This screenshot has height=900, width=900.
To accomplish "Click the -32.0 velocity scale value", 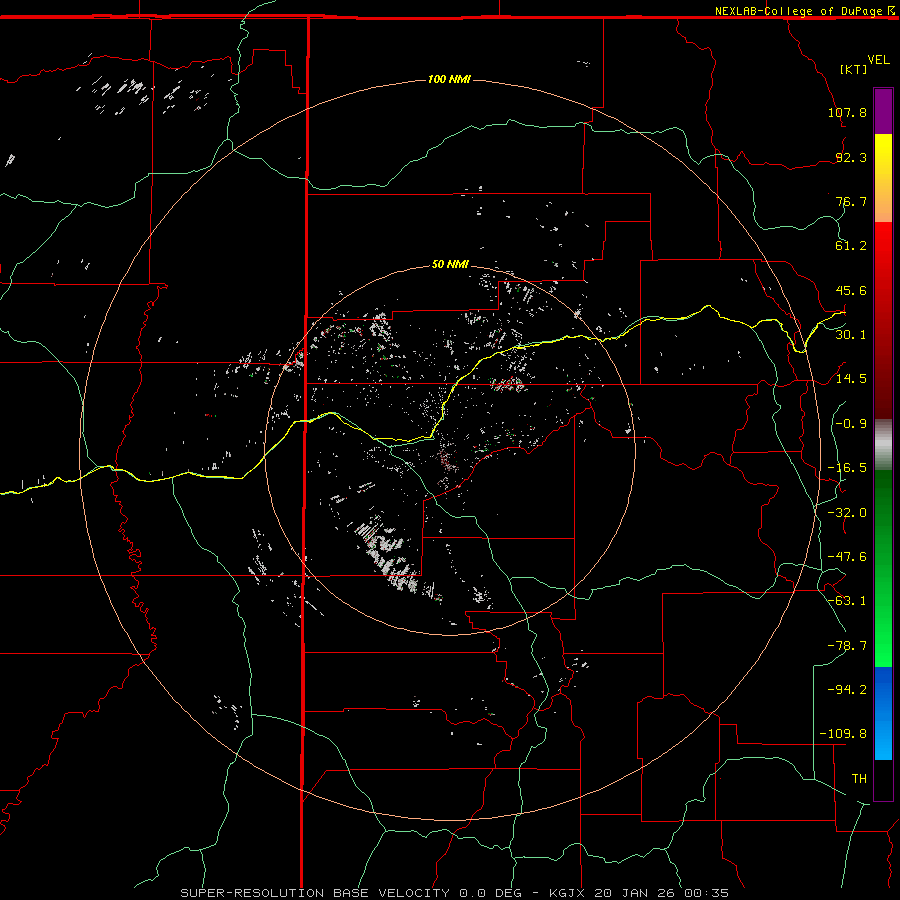I will pyautogui.click(x=847, y=513).
